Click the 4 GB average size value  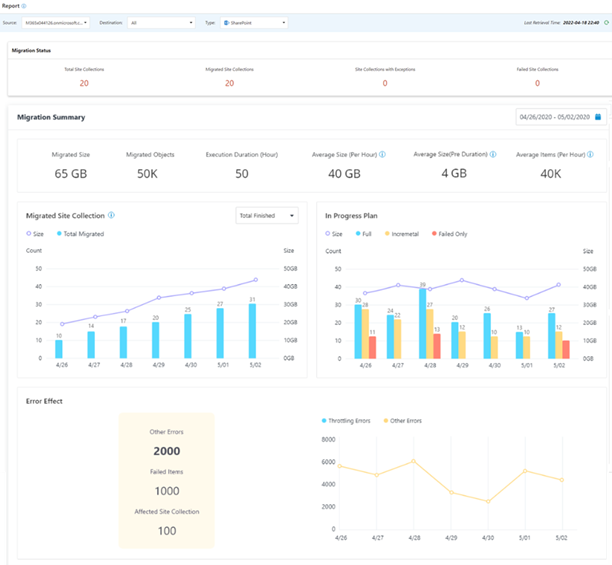(454, 173)
